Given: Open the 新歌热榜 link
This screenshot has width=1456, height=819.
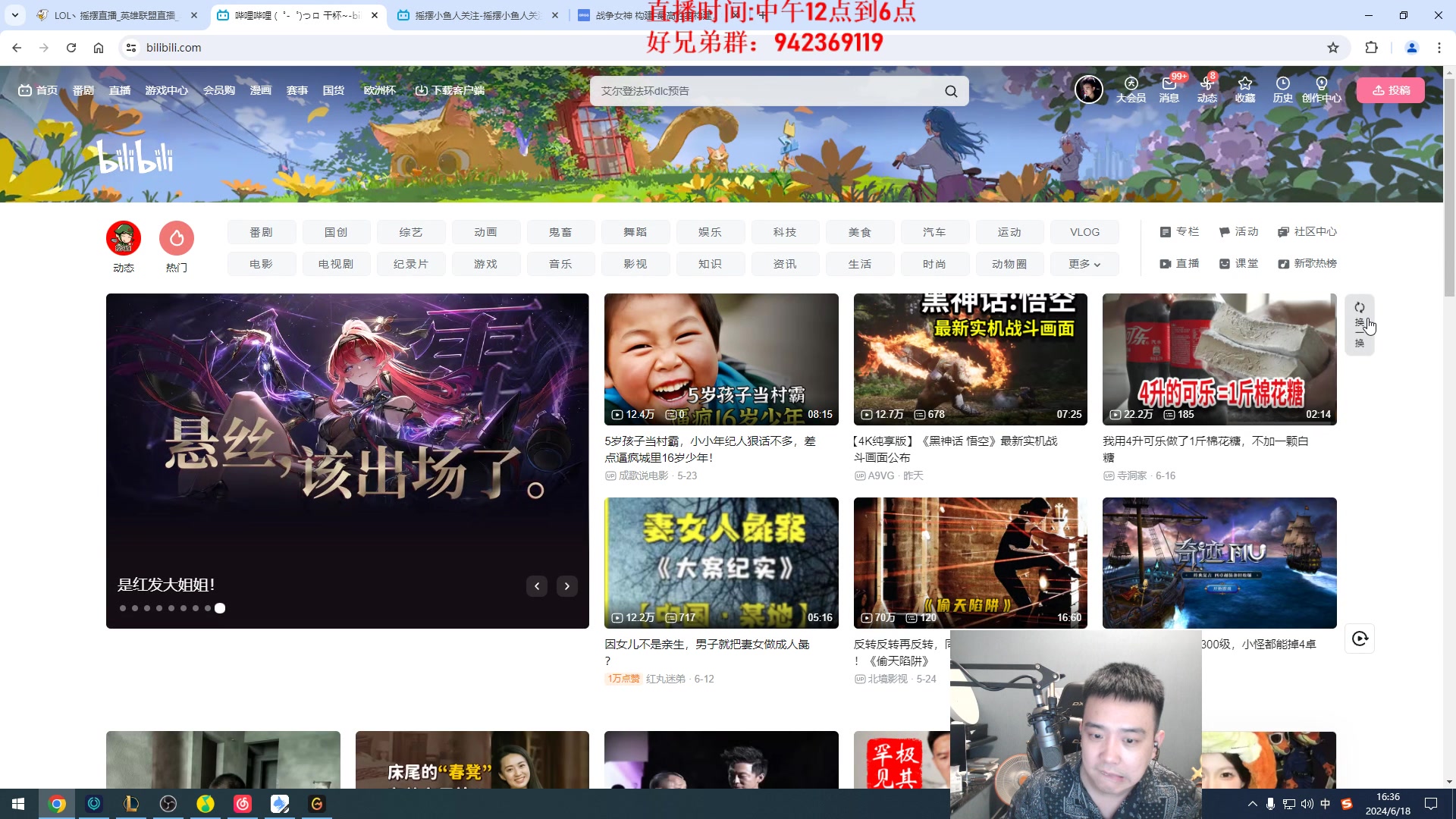Looking at the screenshot, I should coord(1307,264).
